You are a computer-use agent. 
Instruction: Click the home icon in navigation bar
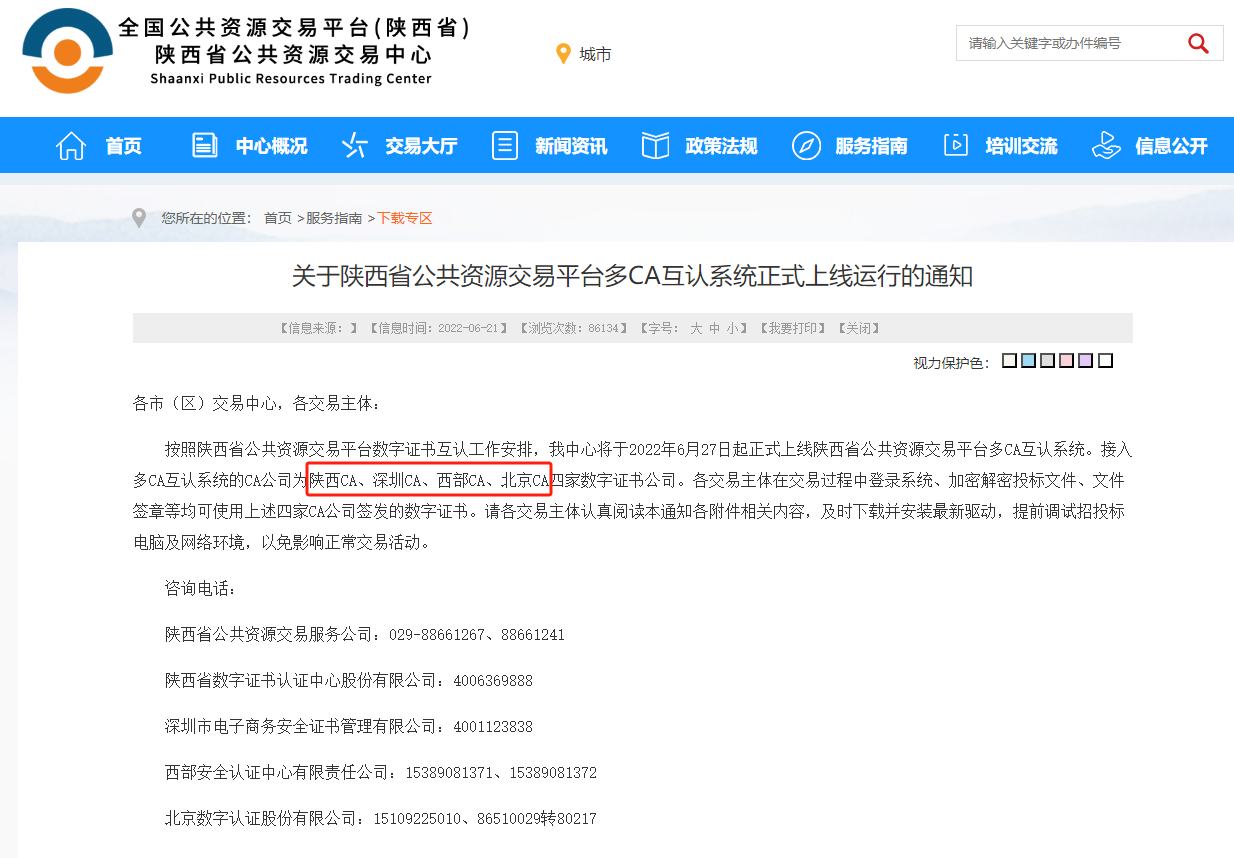pyautogui.click(x=71, y=146)
